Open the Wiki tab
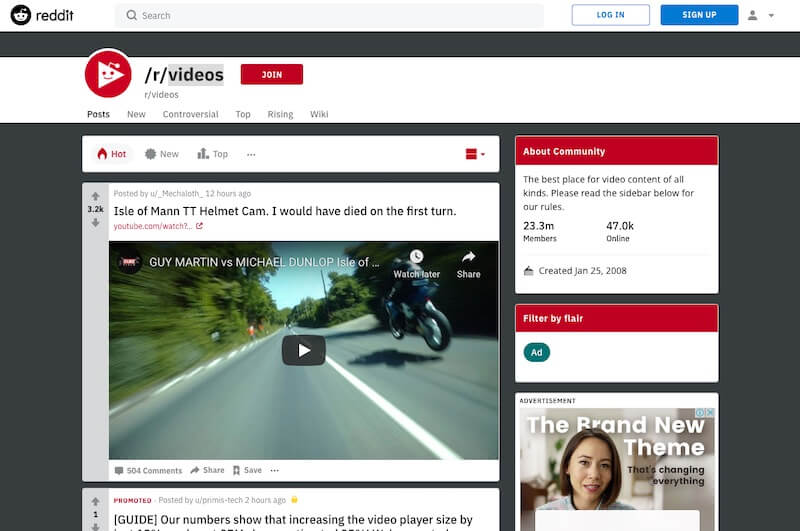Screen dimensions: 800x531 (319, 114)
